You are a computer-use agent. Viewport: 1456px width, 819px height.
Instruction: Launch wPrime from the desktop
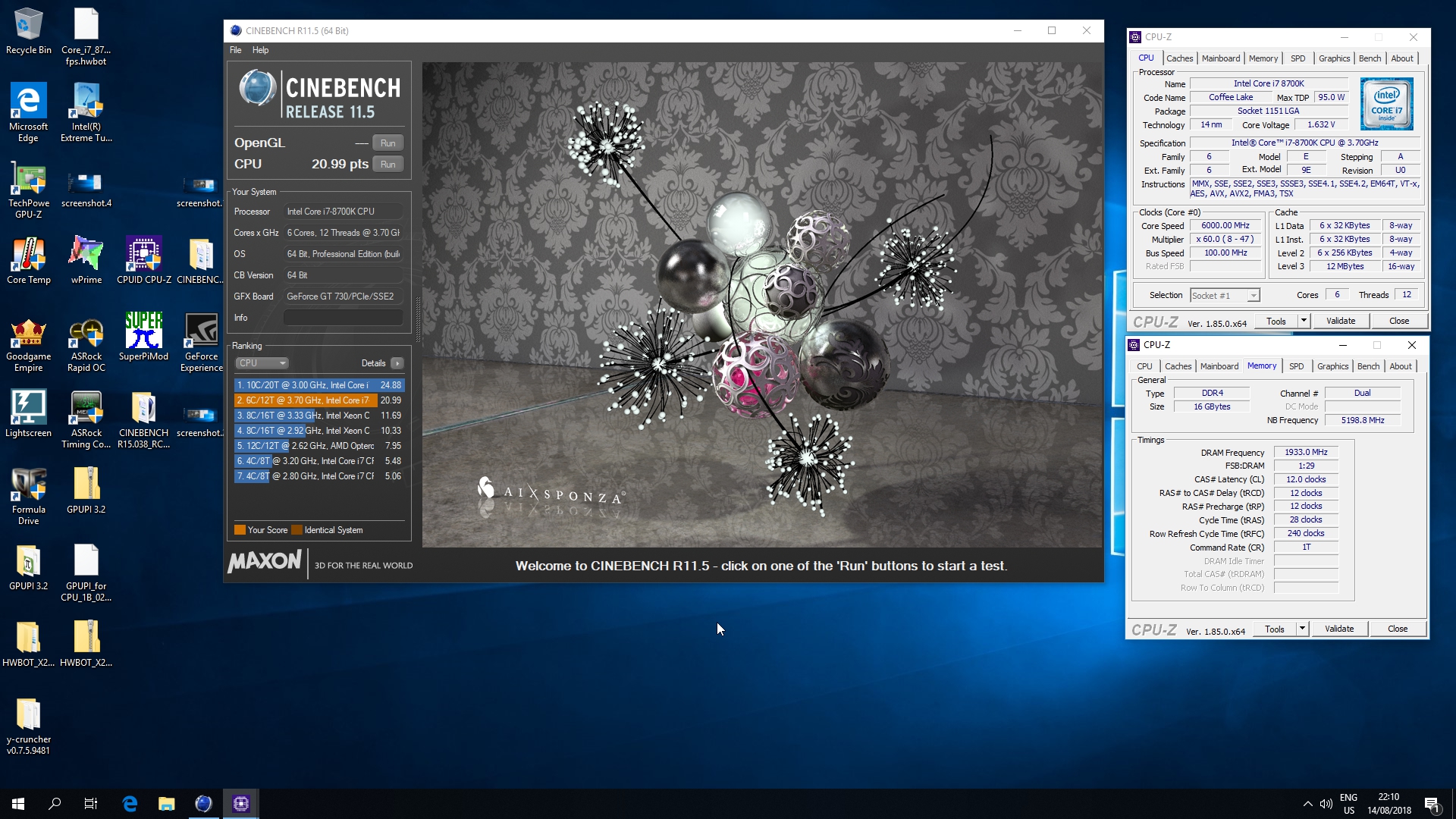pyautogui.click(x=86, y=260)
